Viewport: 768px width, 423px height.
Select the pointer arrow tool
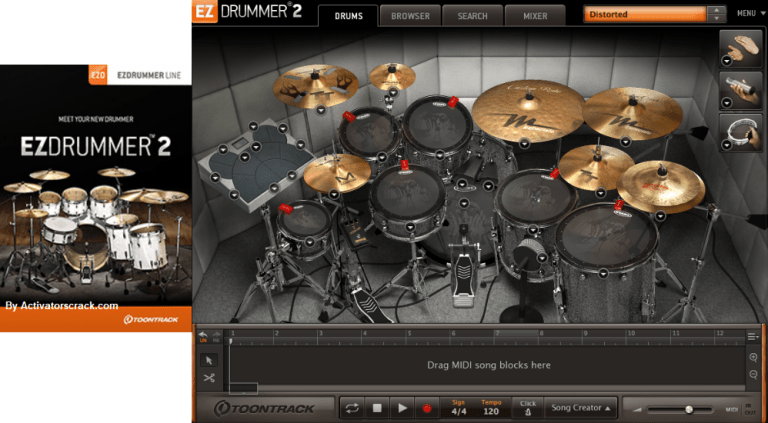coord(209,360)
